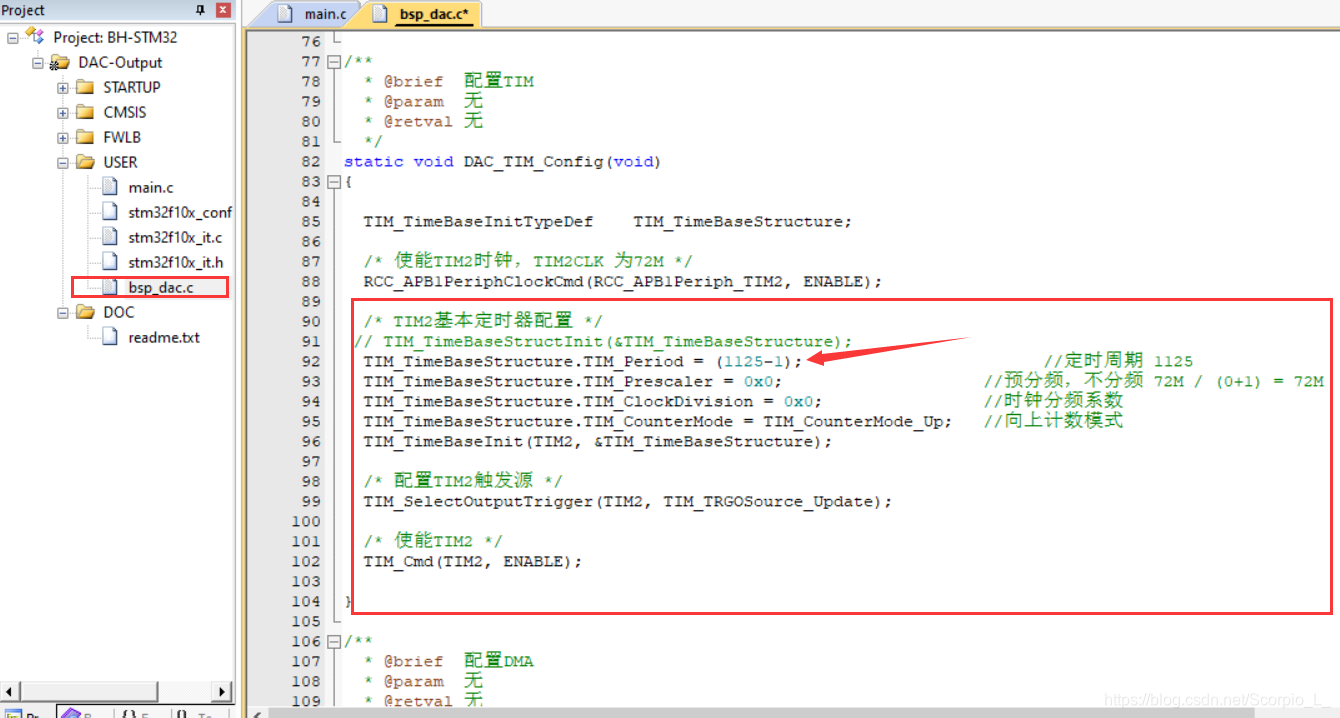
Task: Close the Project panel
Action: click(223, 10)
